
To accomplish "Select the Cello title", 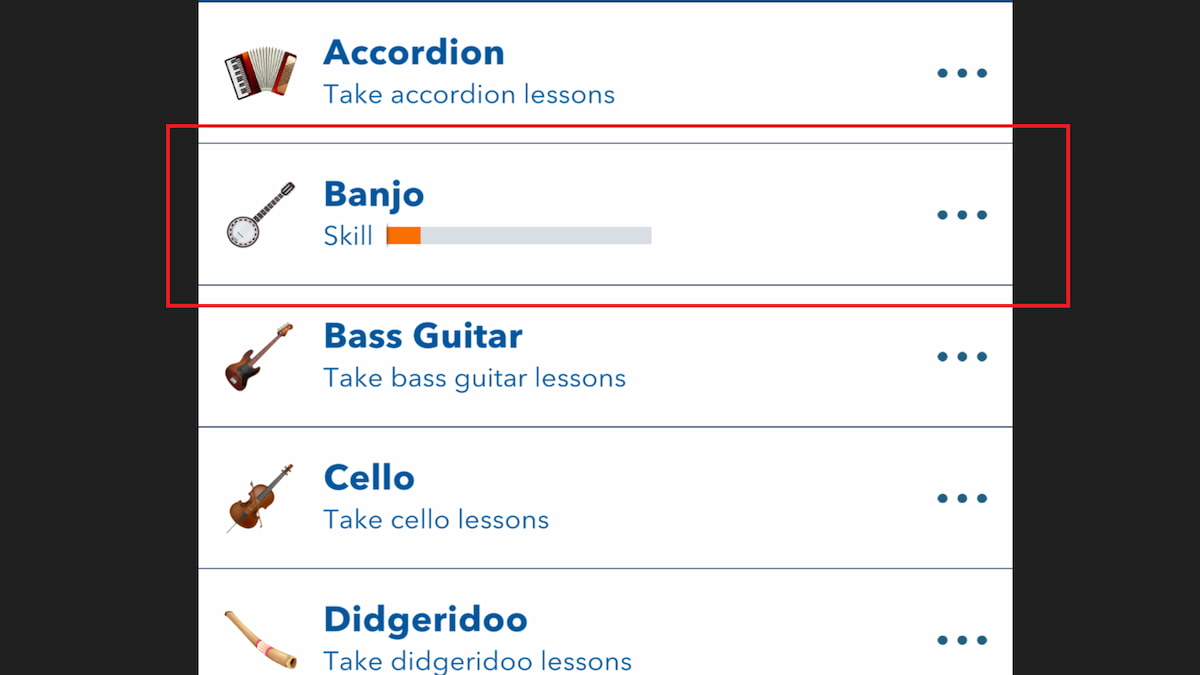I will 369,478.
